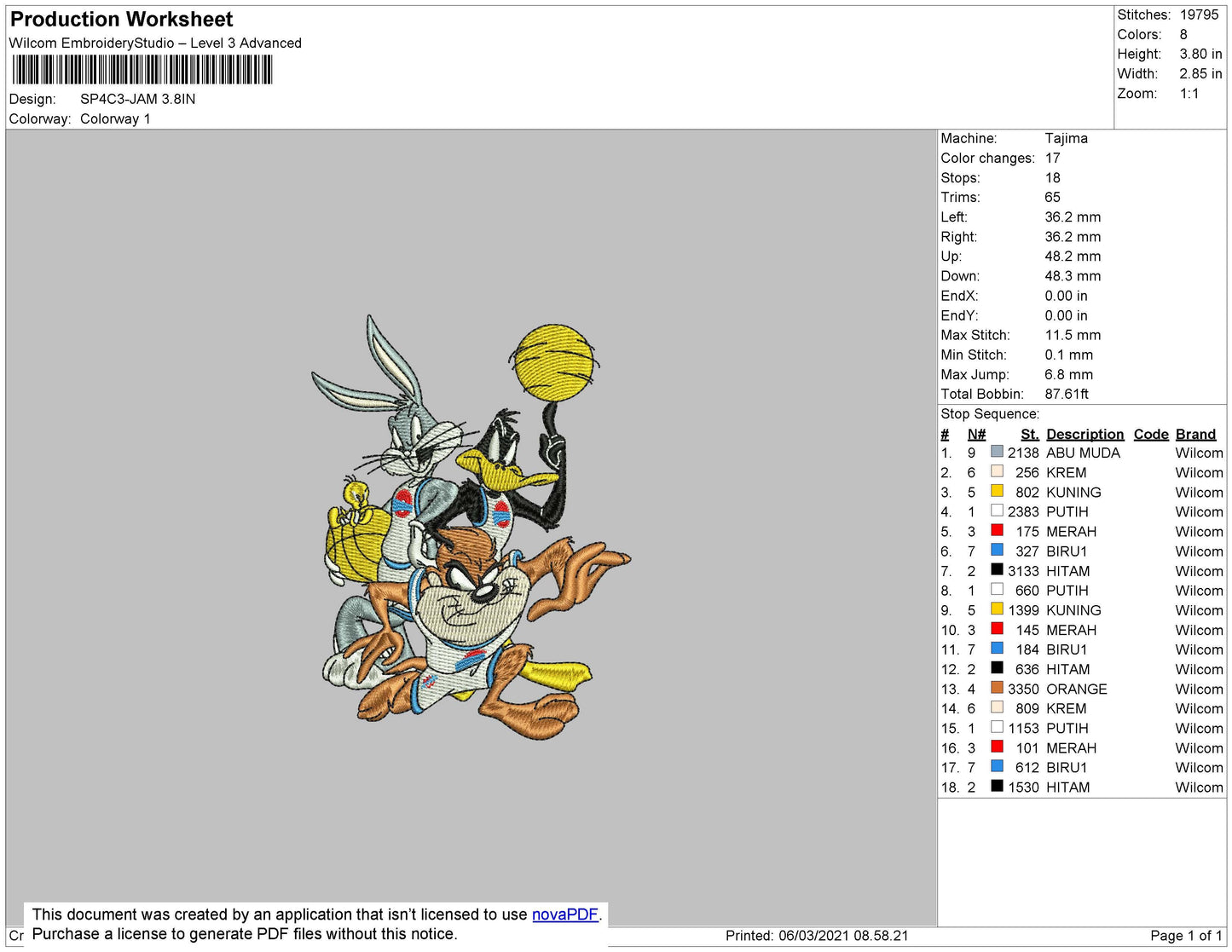Click the 'Page 1 of 1' footer text
Screen dimensions: 1232x952
coord(1186,936)
